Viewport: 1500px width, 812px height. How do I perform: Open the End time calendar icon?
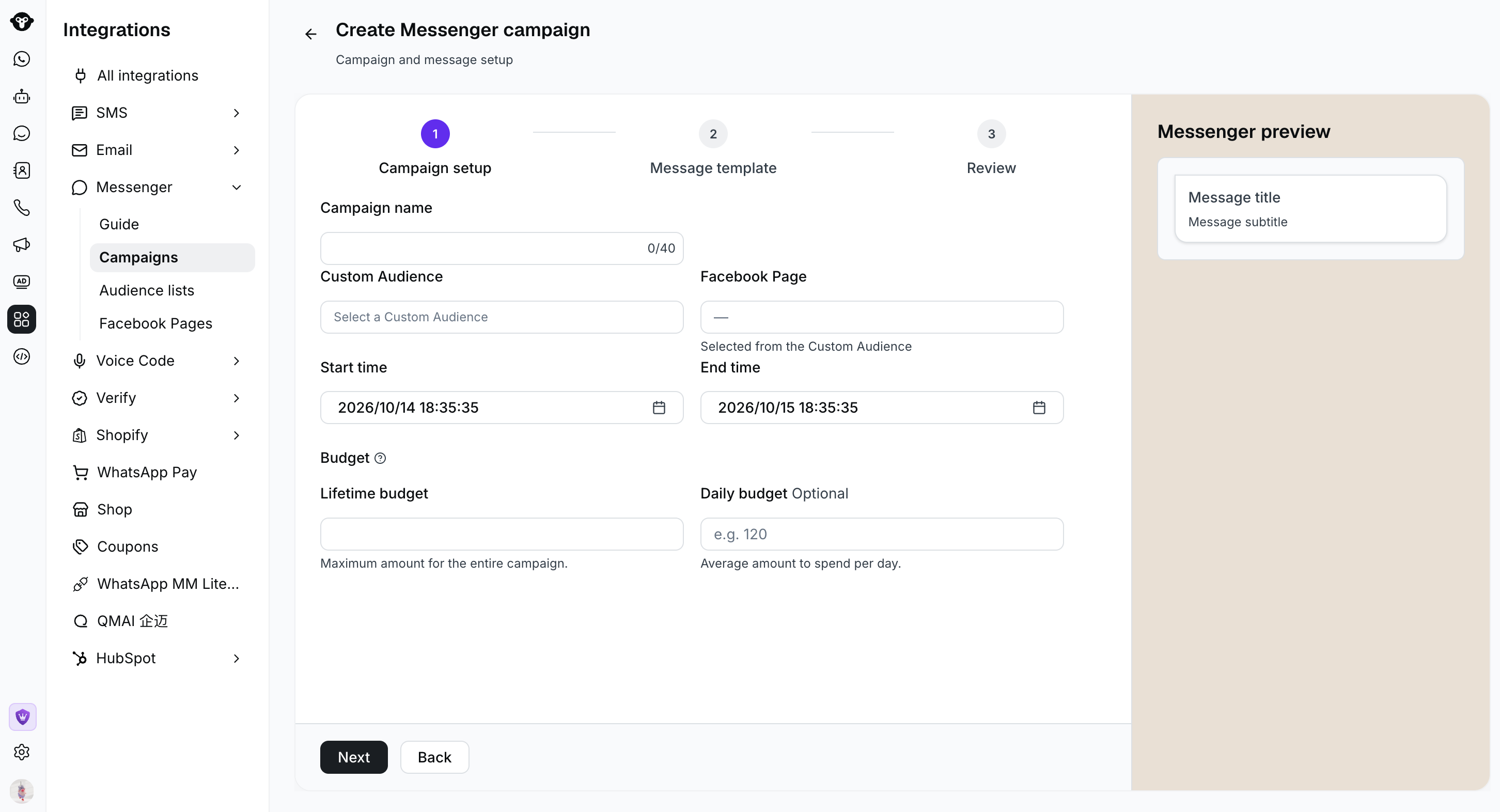[x=1039, y=408]
